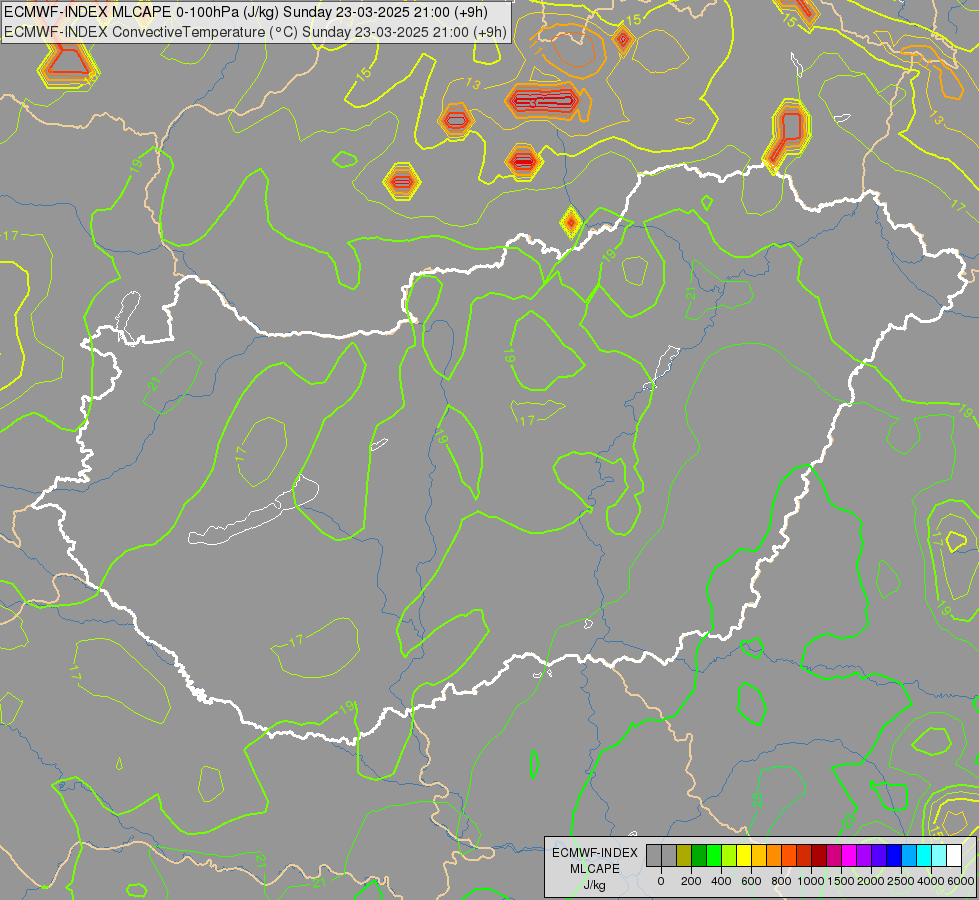This screenshot has width=979, height=900.
Task: Select the pink-magenta swatch before 1500
Action: coord(835,856)
